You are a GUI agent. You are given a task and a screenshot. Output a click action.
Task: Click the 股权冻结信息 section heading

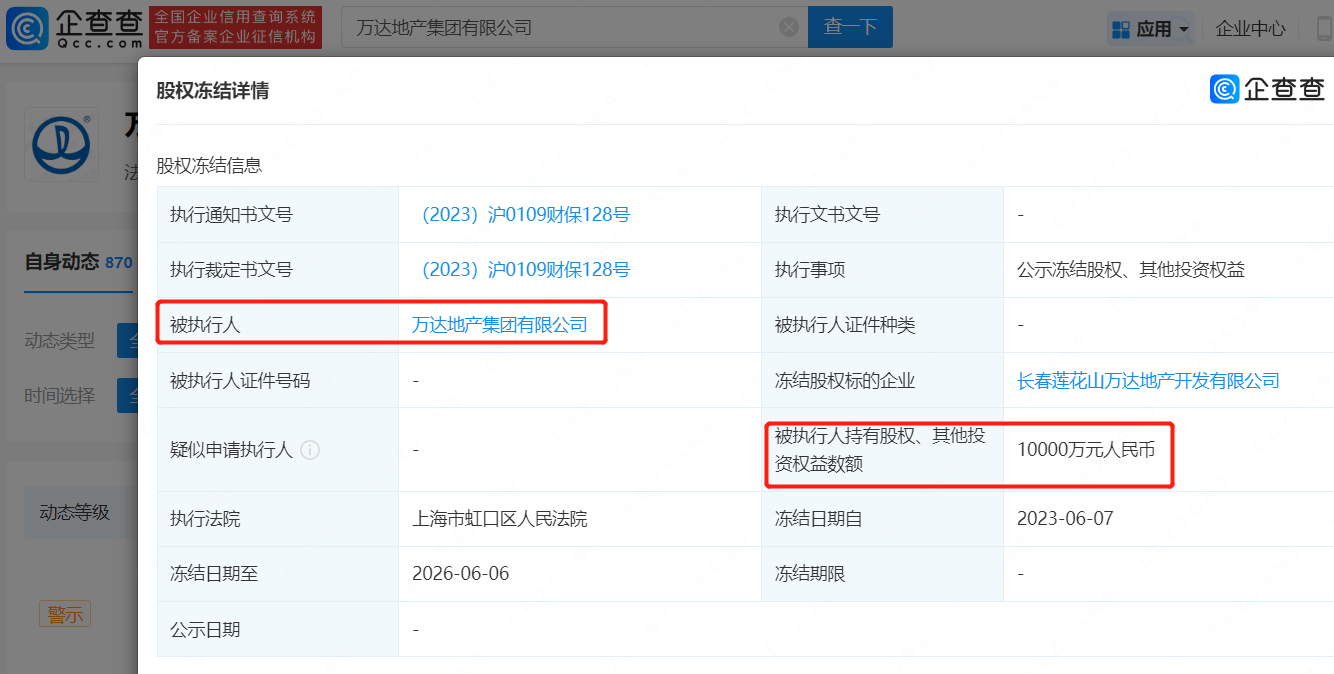(209, 166)
